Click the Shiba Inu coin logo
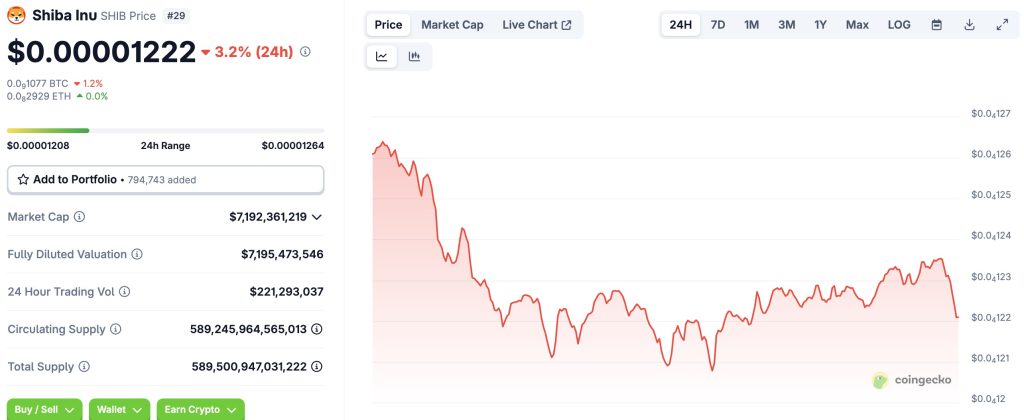 click(15, 17)
